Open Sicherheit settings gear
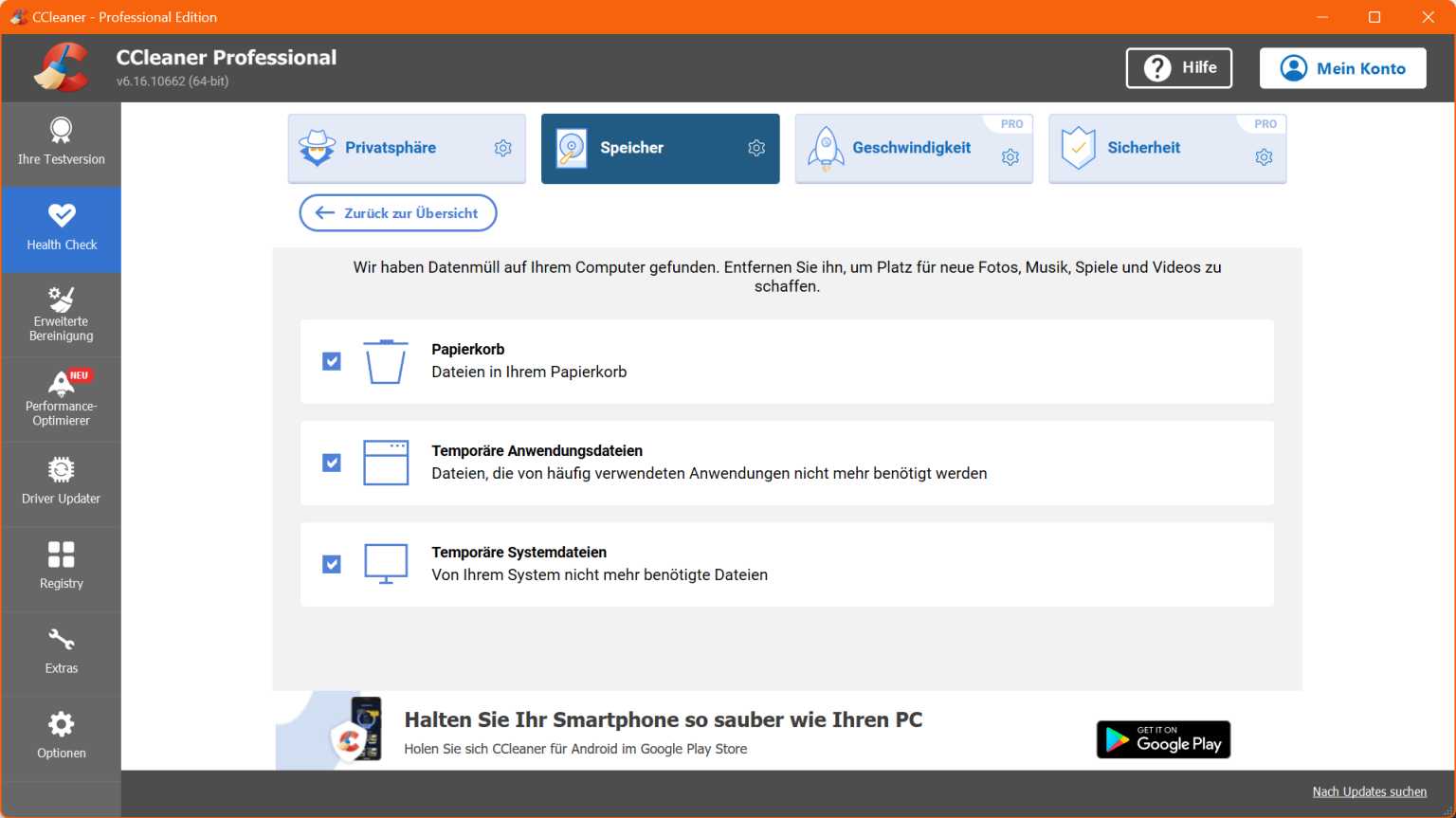Viewport: 1456px width, 818px height. point(1264,156)
